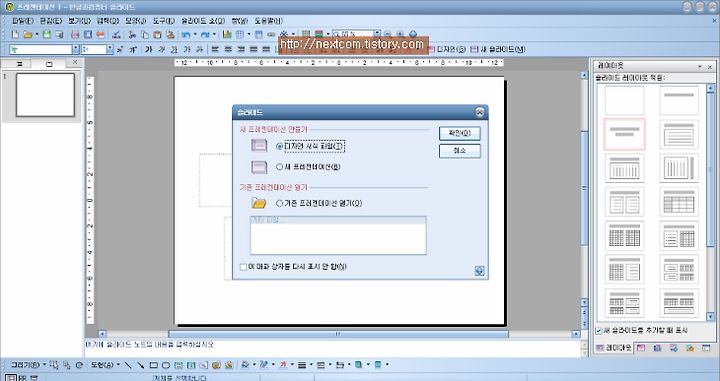Open the font name dropdown
The width and height of the screenshot is (720, 381).
(x=75, y=49)
